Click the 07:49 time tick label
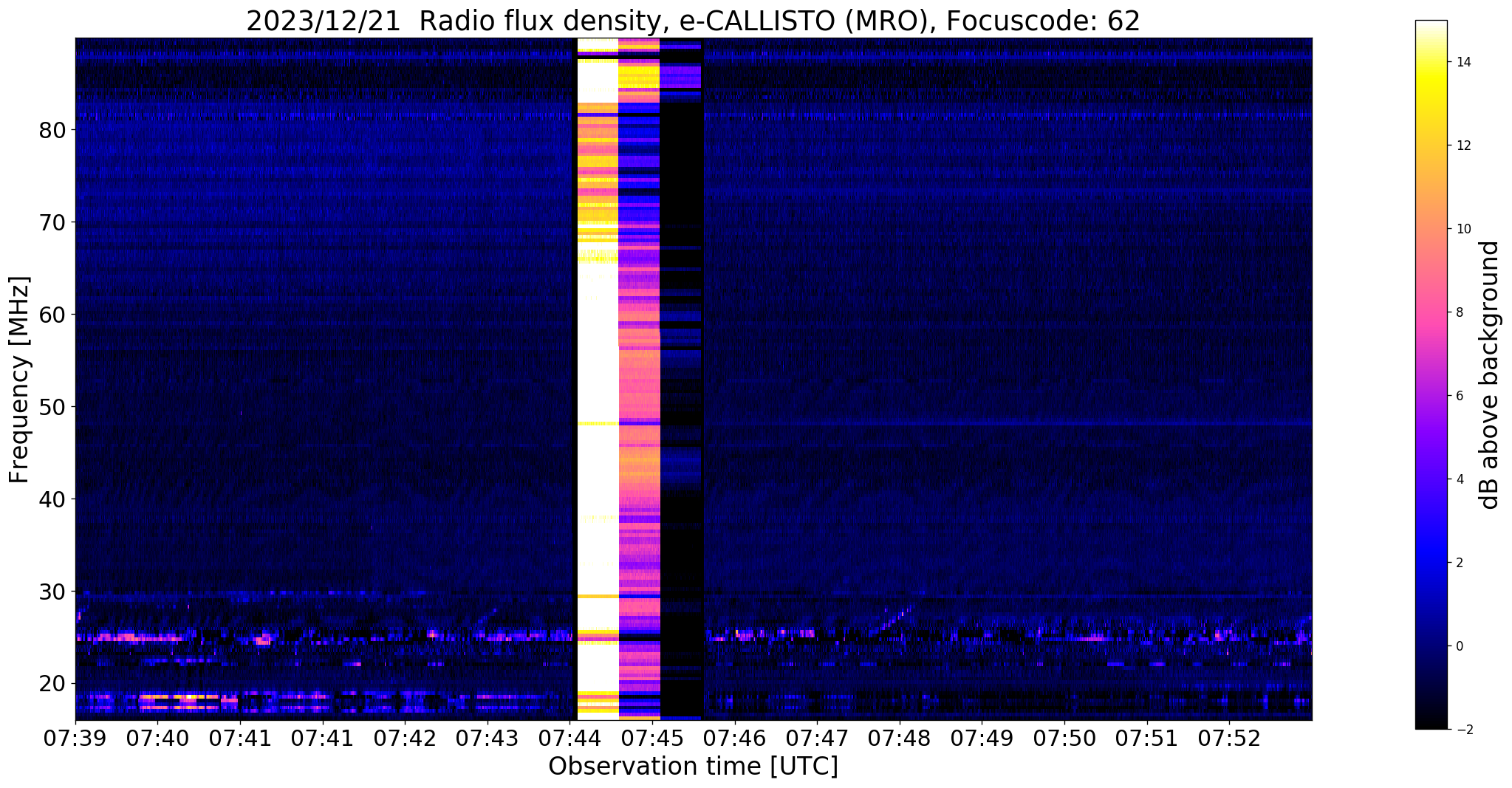Image resolution: width=1512 pixels, height=788 pixels. [x=982, y=738]
